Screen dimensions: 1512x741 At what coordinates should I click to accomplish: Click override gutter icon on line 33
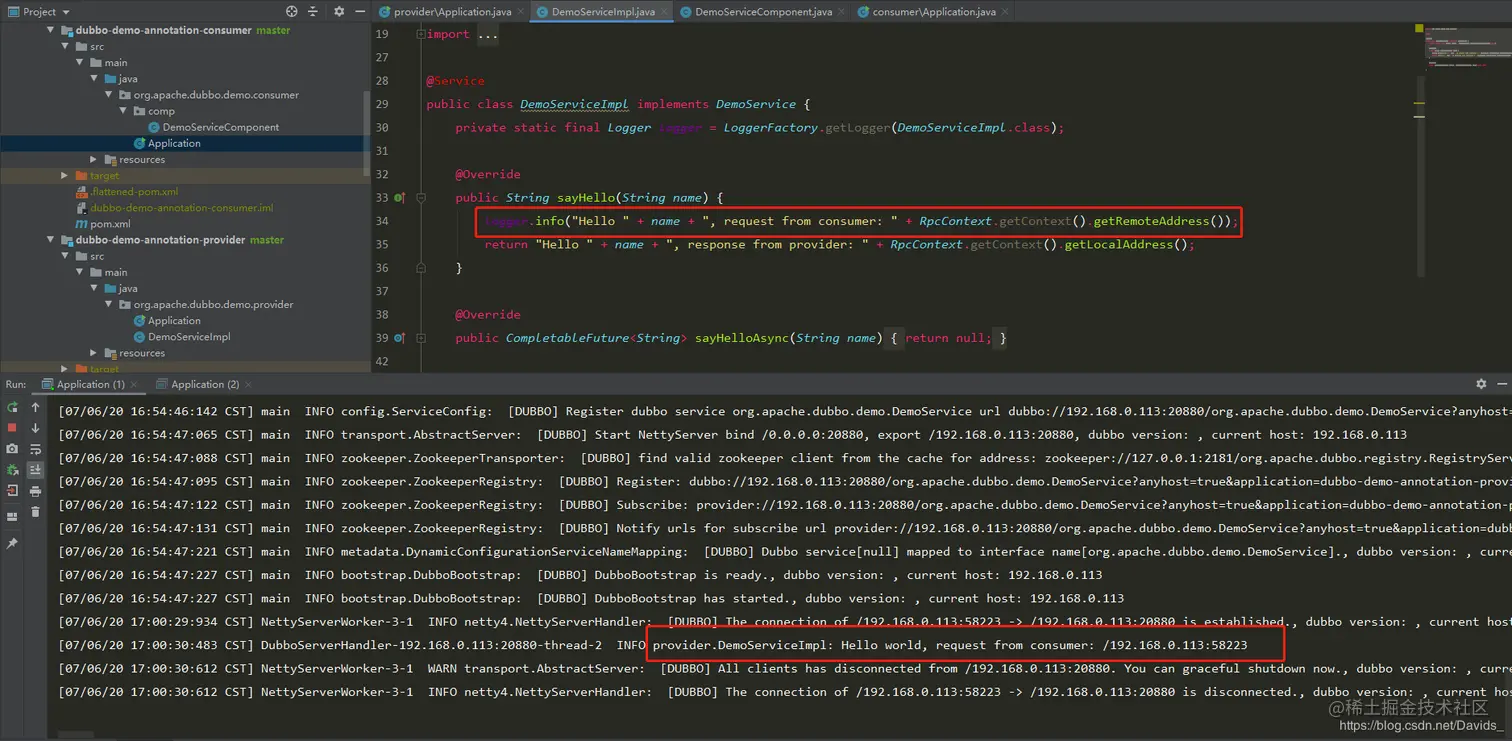point(399,198)
